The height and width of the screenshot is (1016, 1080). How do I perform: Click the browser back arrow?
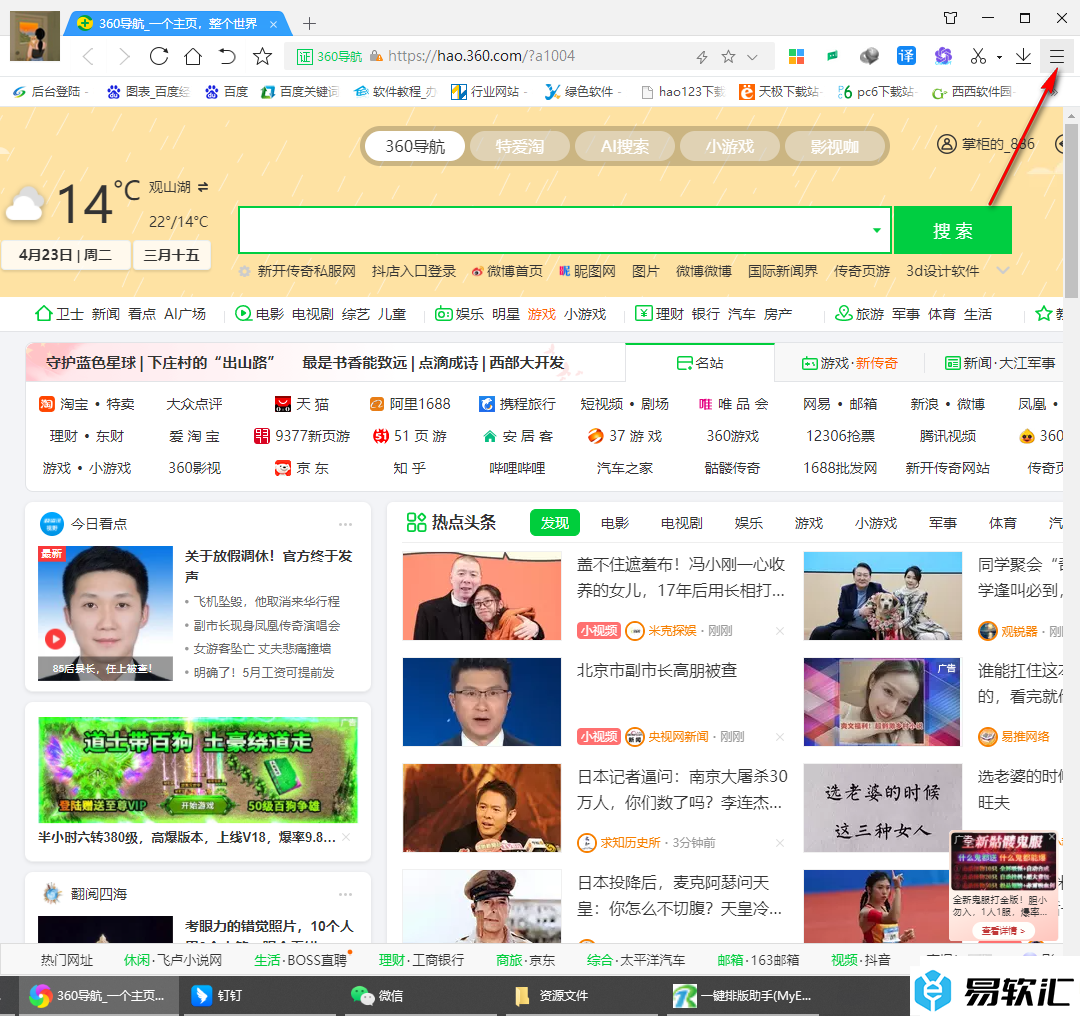tap(88, 56)
